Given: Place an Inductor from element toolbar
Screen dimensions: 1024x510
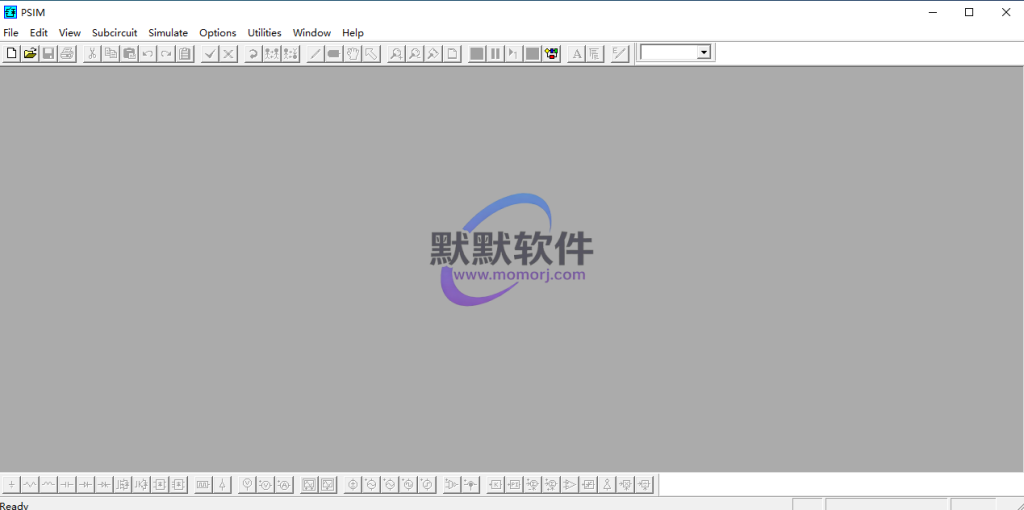Looking at the screenshot, I should click(x=48, y=485).
